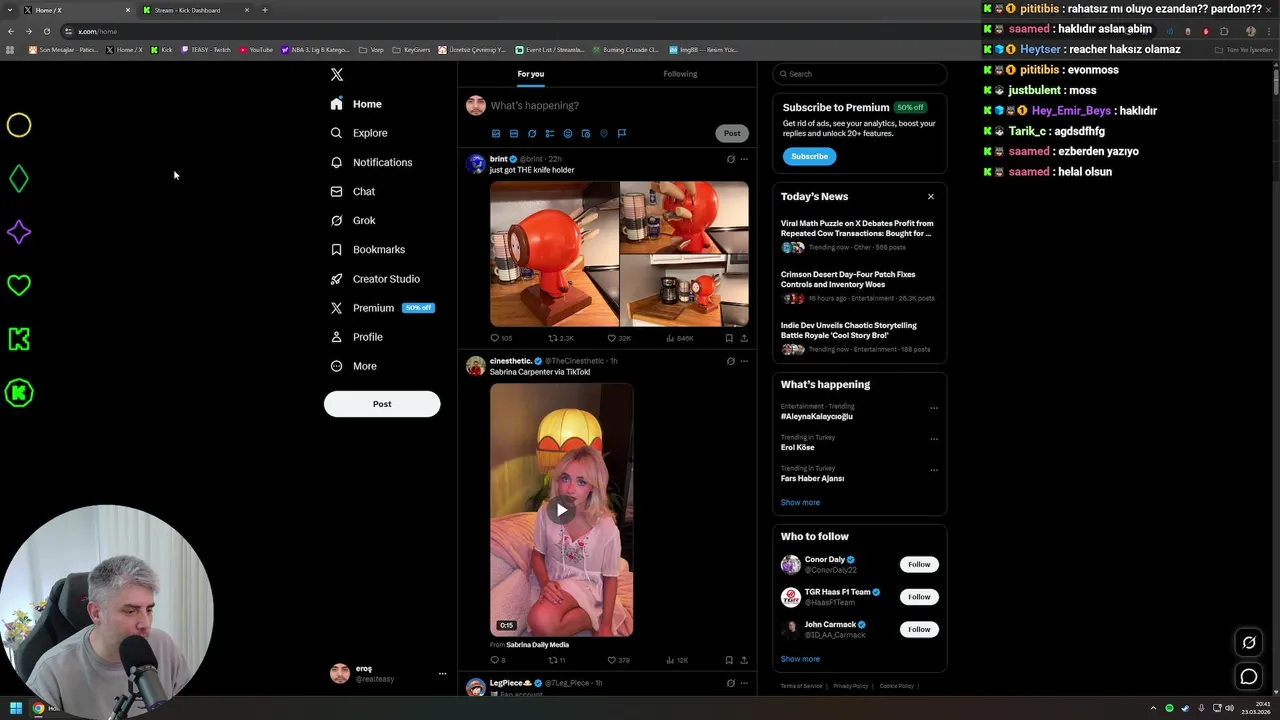Open emoji picker in composer
The image size is (1280, 720).
(x=568, y=133)
